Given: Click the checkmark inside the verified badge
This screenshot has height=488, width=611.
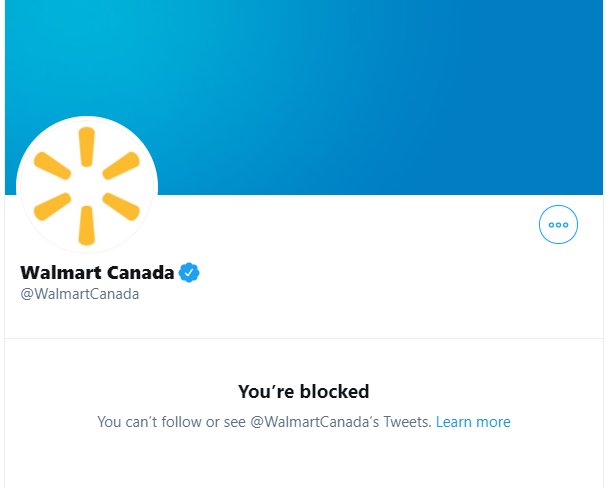Looking at the screenshot, I should [x=189, y=273].
